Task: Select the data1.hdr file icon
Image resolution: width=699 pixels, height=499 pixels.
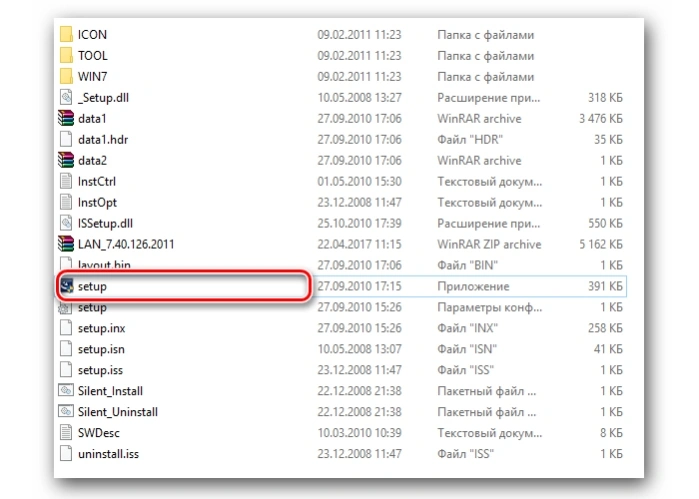Action: click(x=66, y=139)
